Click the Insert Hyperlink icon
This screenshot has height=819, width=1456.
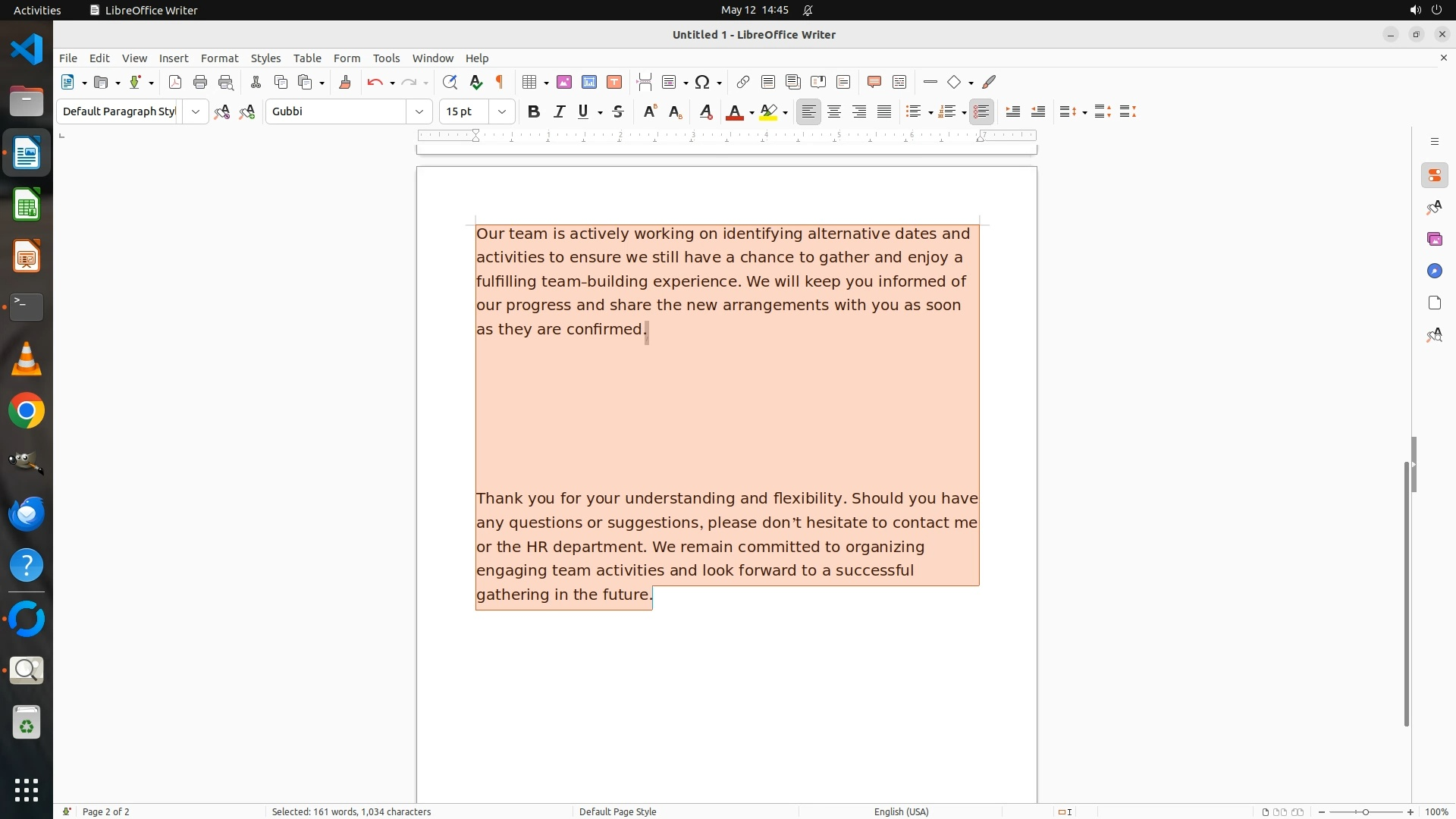(x=743, y=83)
